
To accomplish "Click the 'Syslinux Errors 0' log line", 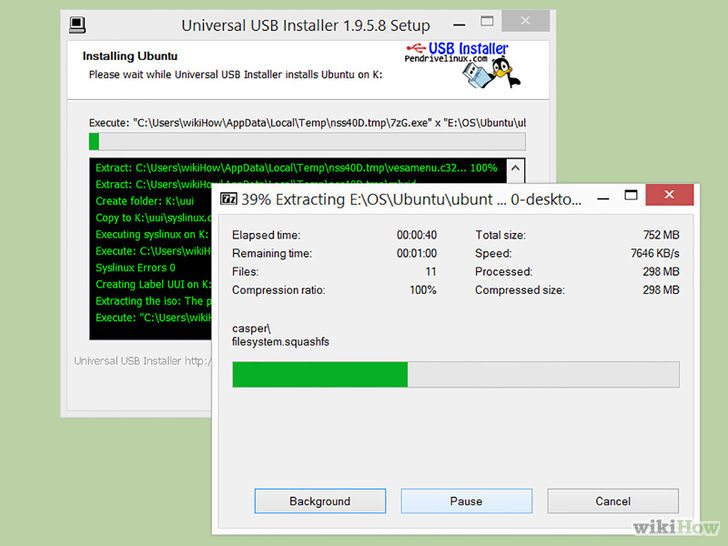I will [136, 267].
